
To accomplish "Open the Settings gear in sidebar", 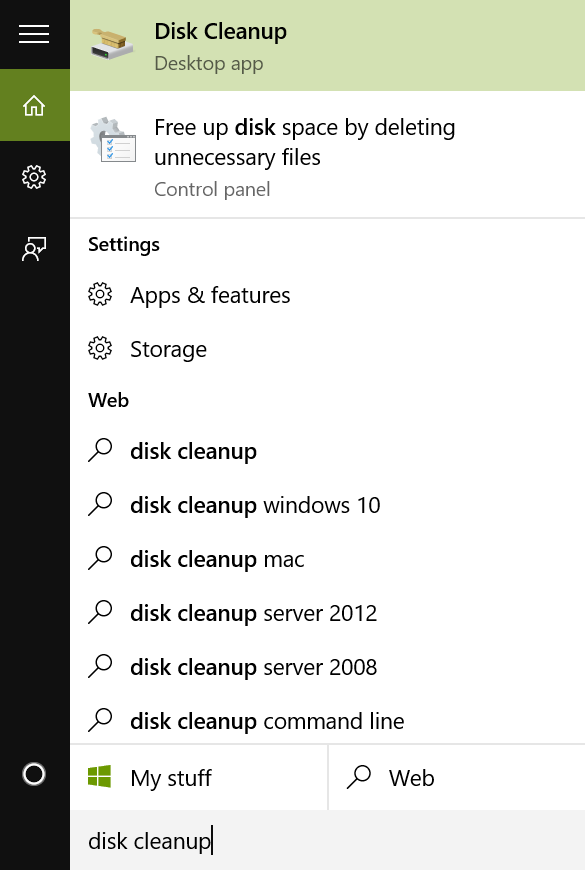I will pos(34,177).
